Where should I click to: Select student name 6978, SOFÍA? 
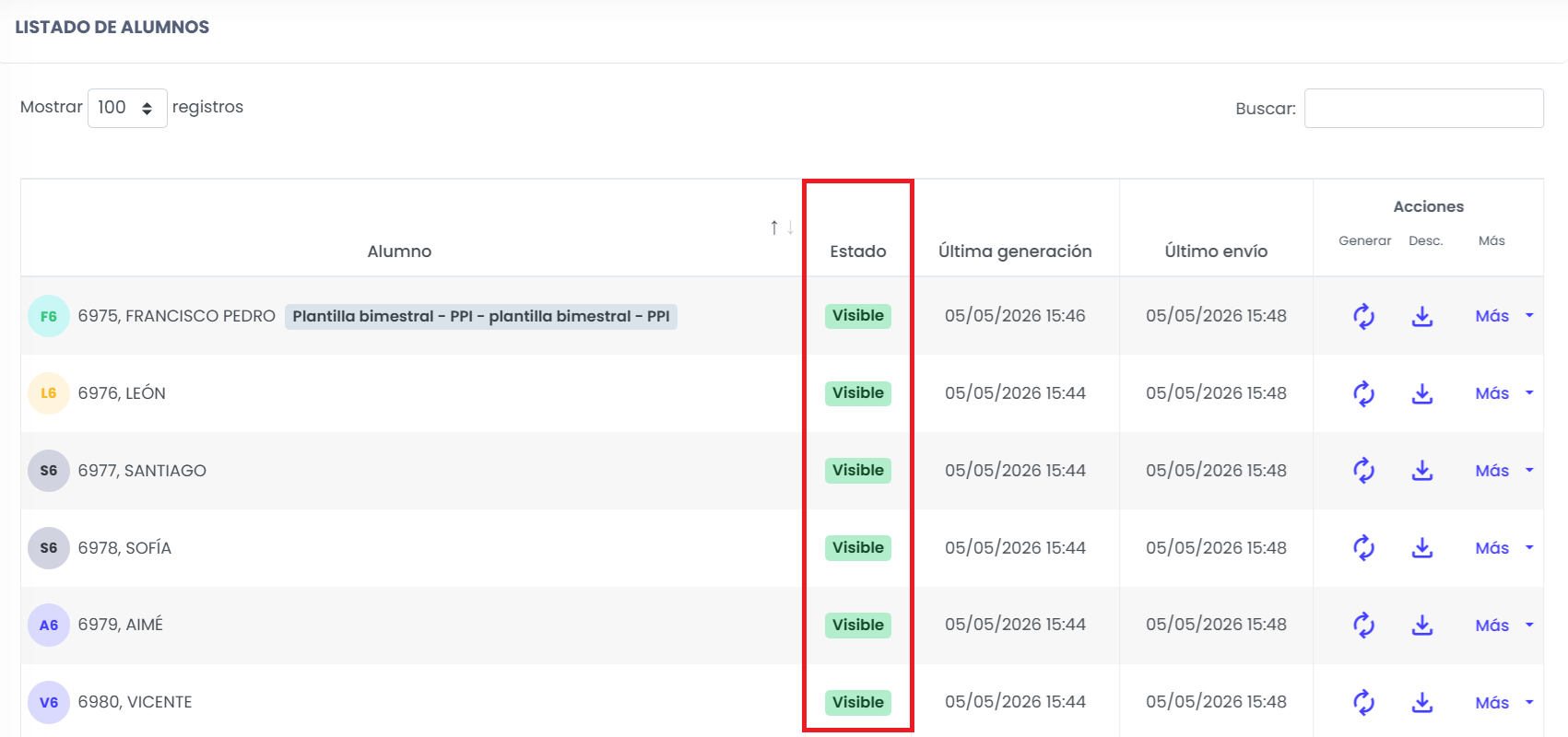click(x=124, y=548)
